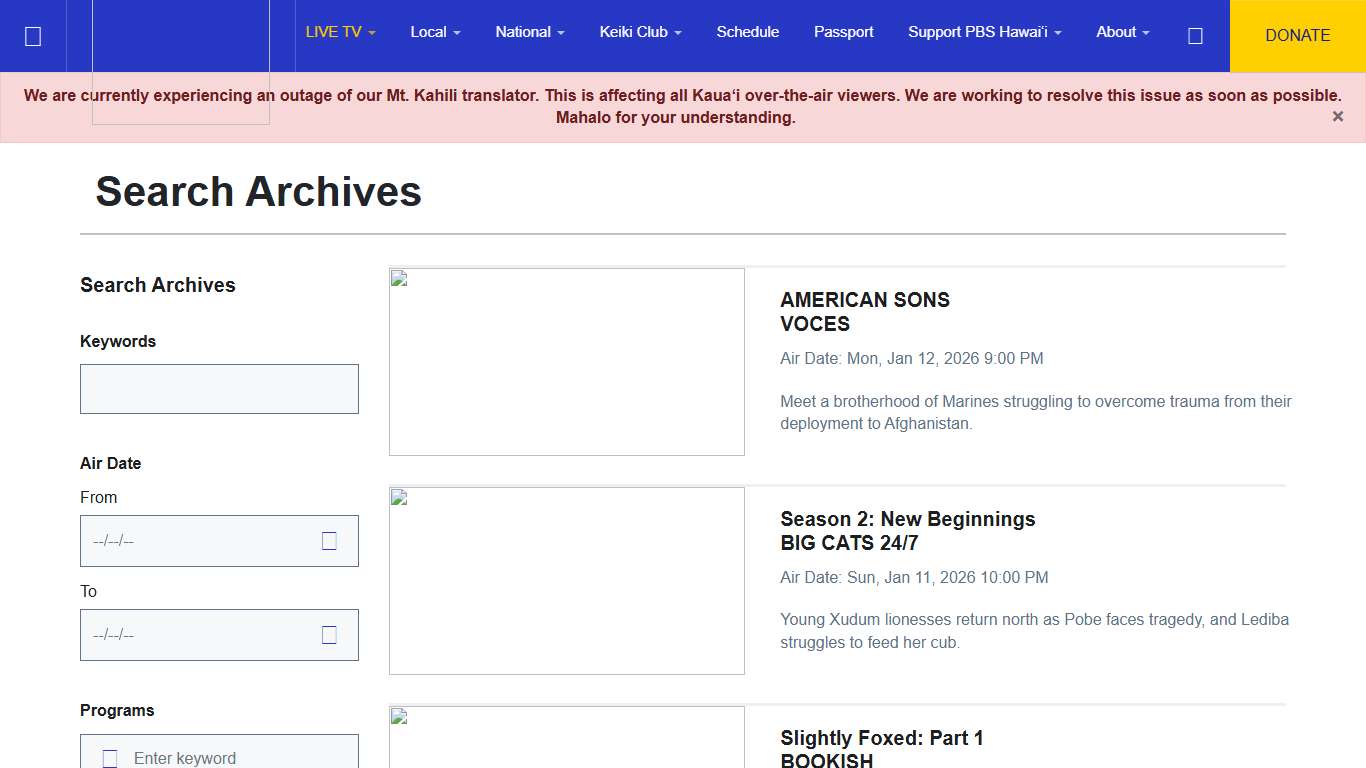Viewport: 1366px width, 768px height.
Task: Open the National dropdown menu
Action: pyautogui.click(x=530, y=32)
